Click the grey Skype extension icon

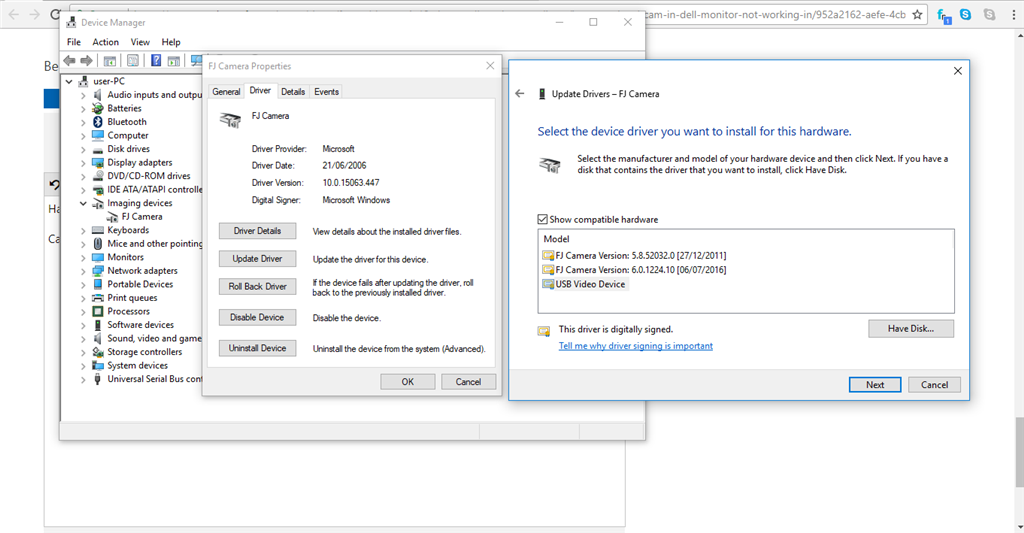click(989, 14)
